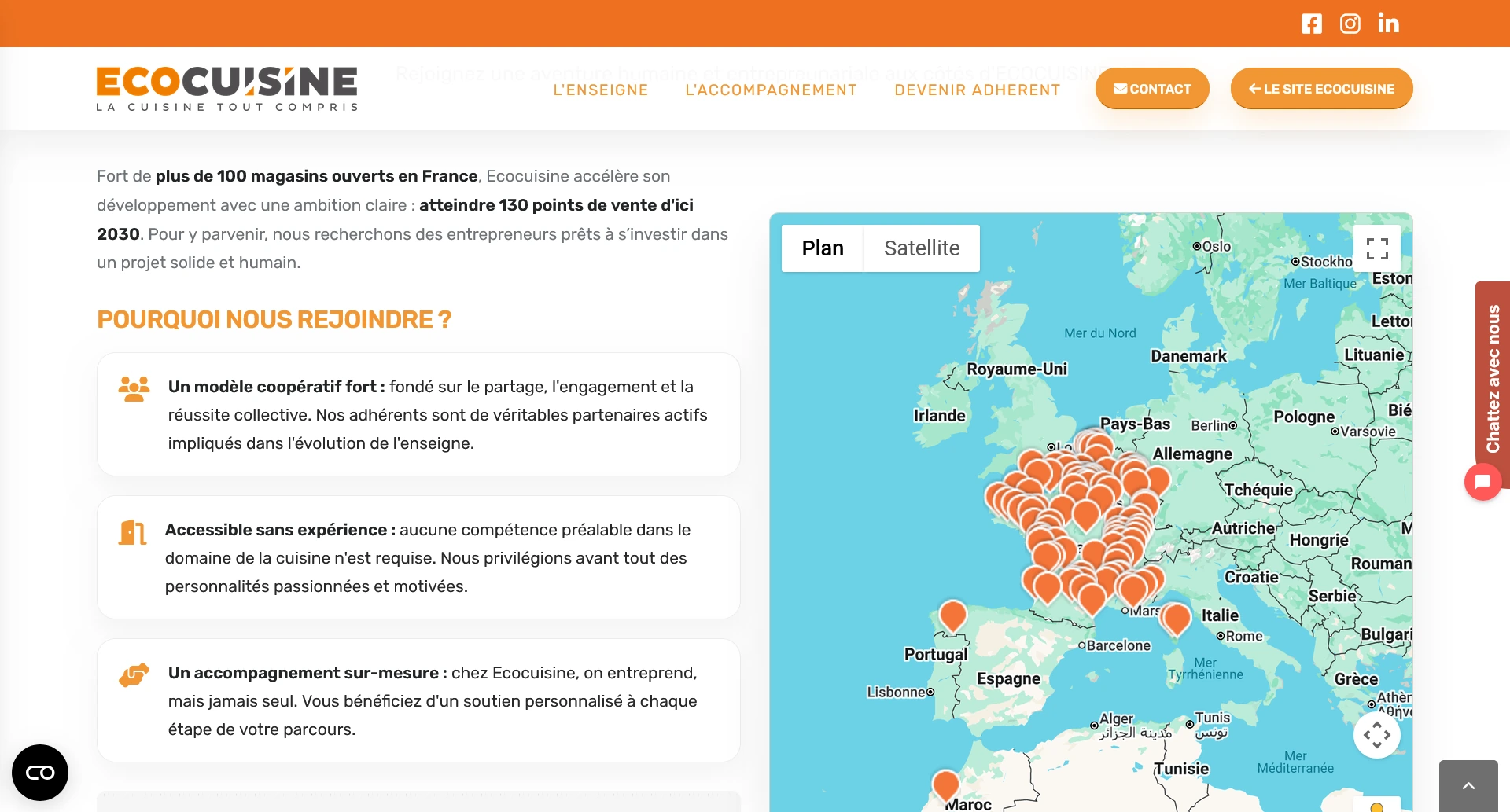Viewport: 1510px width, 812px height.
Task: Open the L'ACCOMPAGNEMENT menu
Action: pyautogui.click(x=772, y=90)
